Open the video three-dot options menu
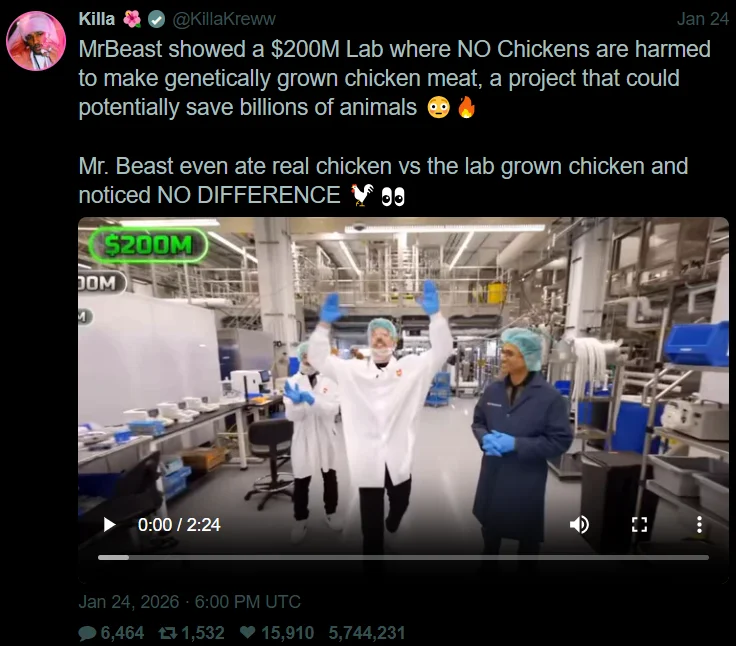This screenshot has height=646, width=736. pyautogui.click(x=699, y=524)
